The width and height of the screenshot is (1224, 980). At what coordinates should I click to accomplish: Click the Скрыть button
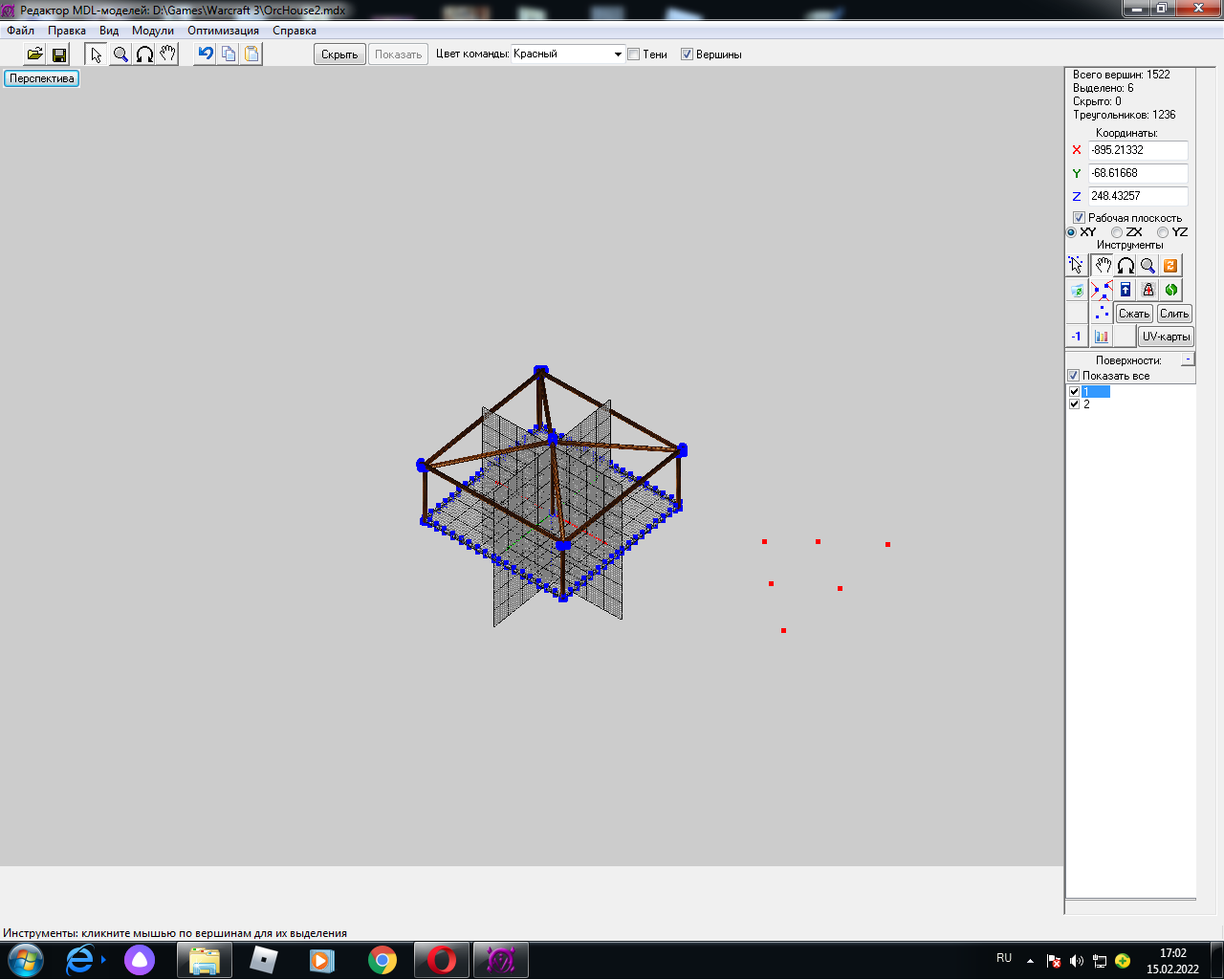(x=339, y=54)
